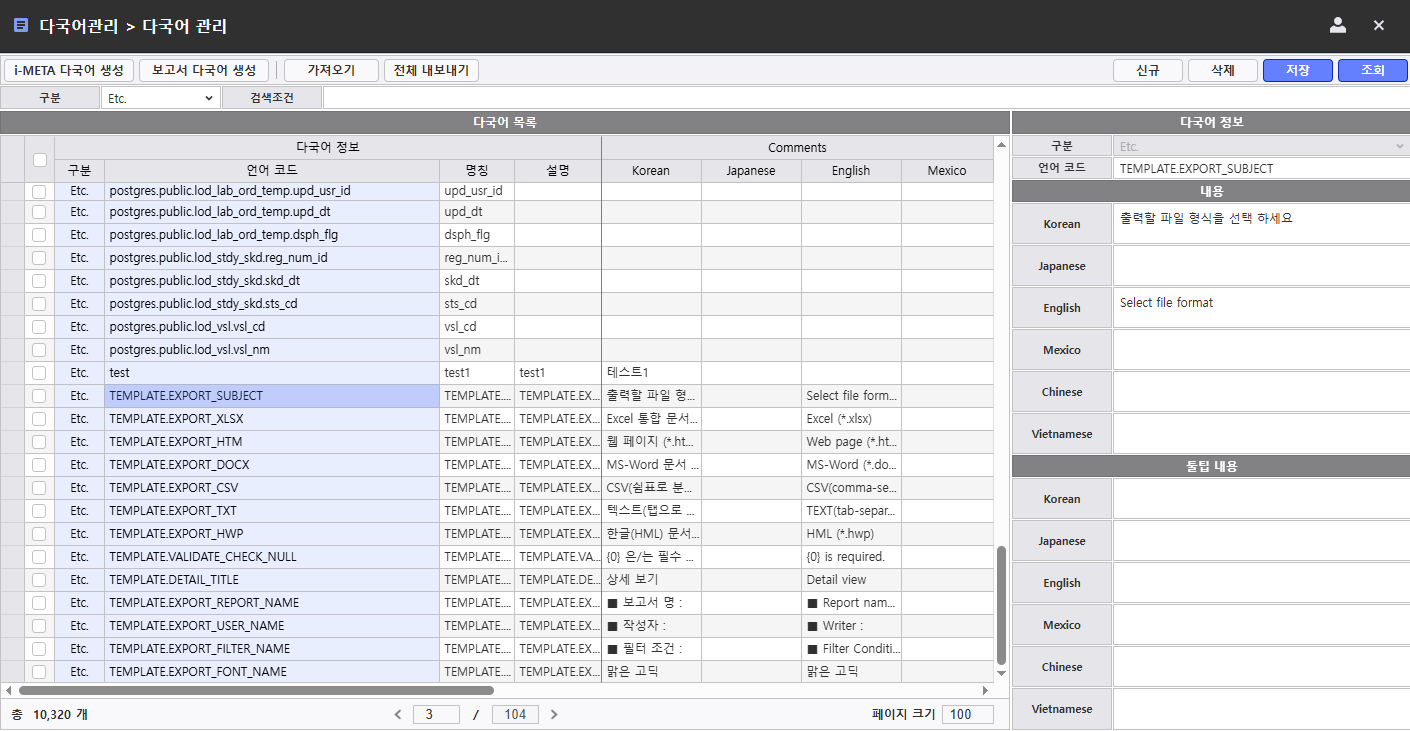Click the vertical scrollbar thumb in grid
This screenshot has height=731, width=1410.
point(1002,605)
